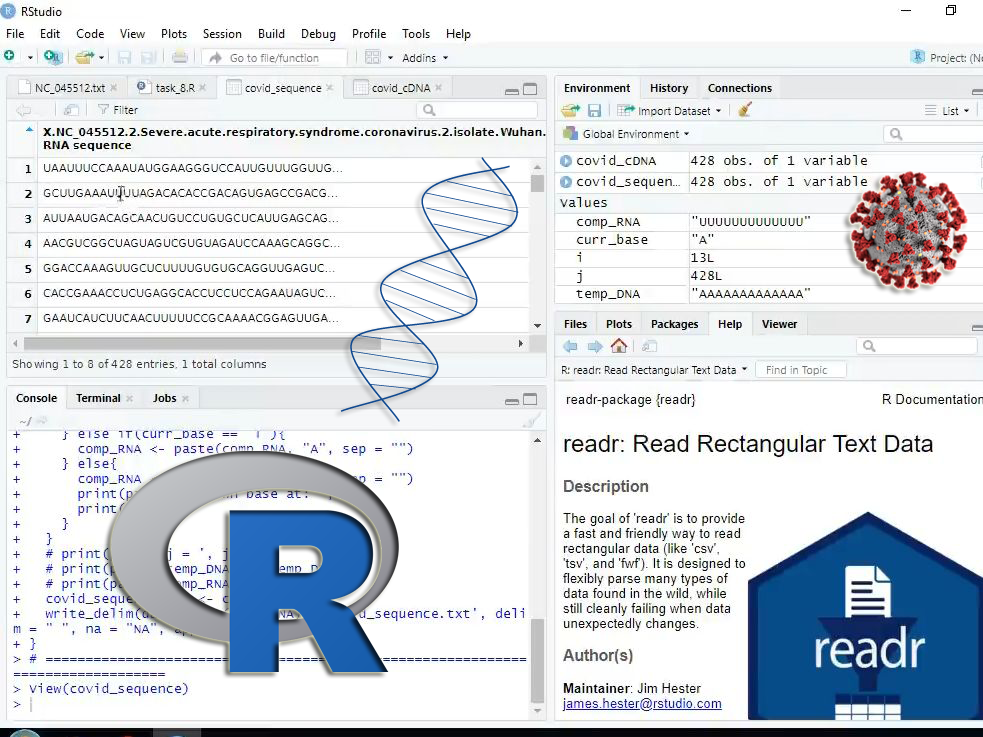The height and width of the screenshot is (737, 983).
Task: Click row 3 sequence AUUAAUGACAGCAAC
Action: [191, 218]
